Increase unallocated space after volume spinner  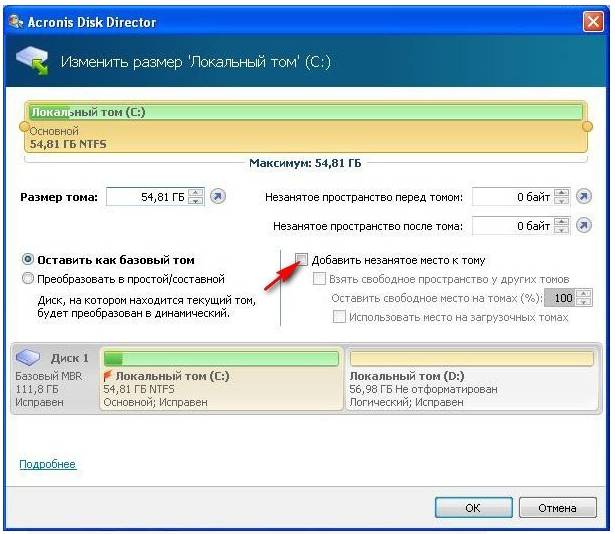coord(561,221)
